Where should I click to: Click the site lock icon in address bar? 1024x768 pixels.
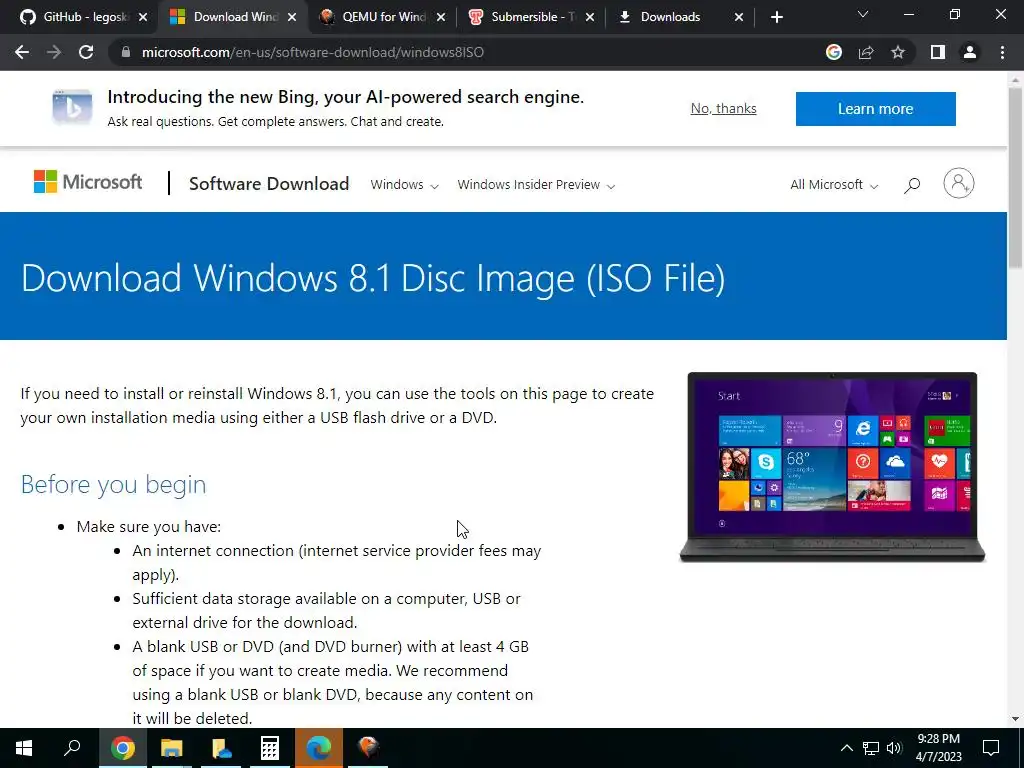[126, 52]
